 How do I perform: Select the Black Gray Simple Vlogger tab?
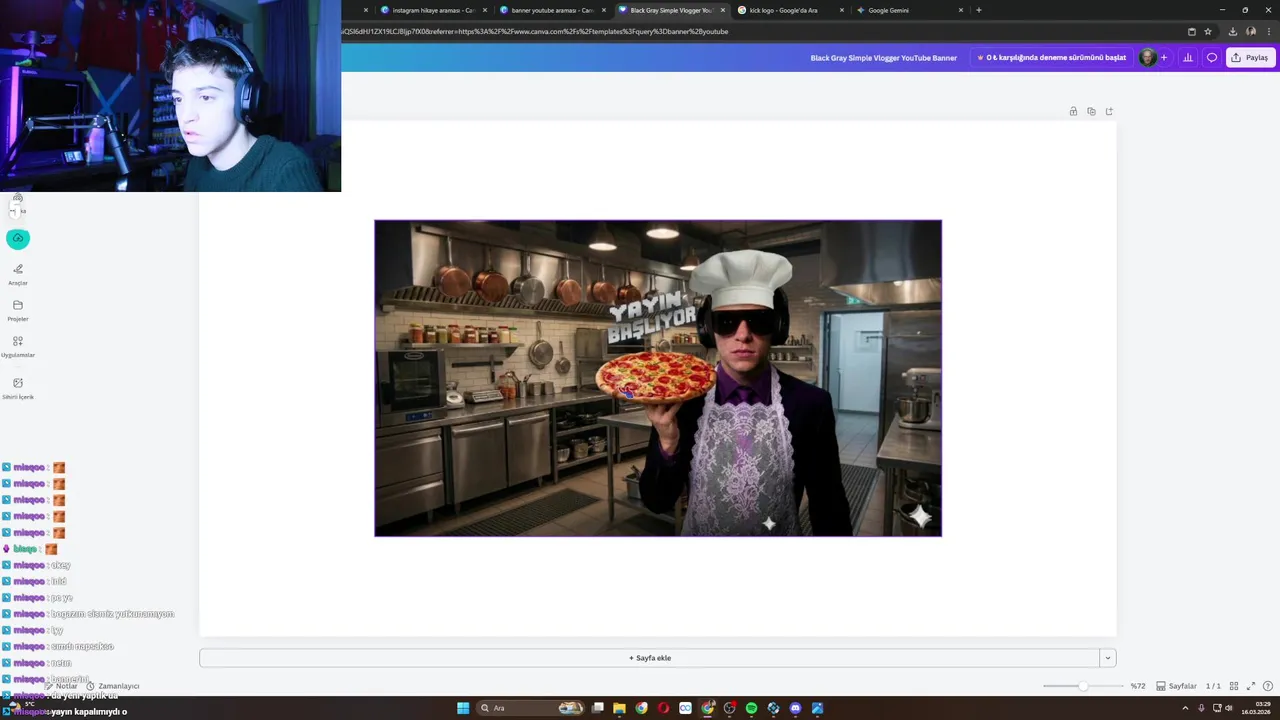pyautogui.click(x=671, y=10)
